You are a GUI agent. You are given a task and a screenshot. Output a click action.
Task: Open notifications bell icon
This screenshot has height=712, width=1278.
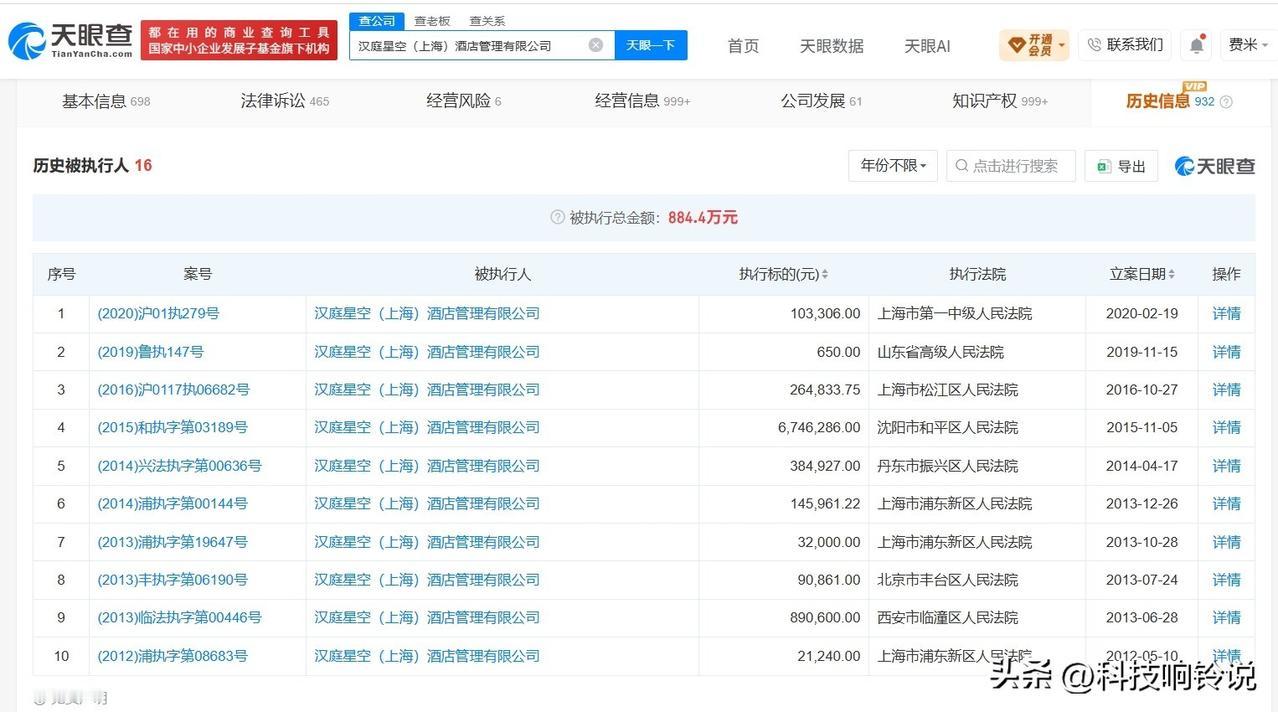point(1196,45)
